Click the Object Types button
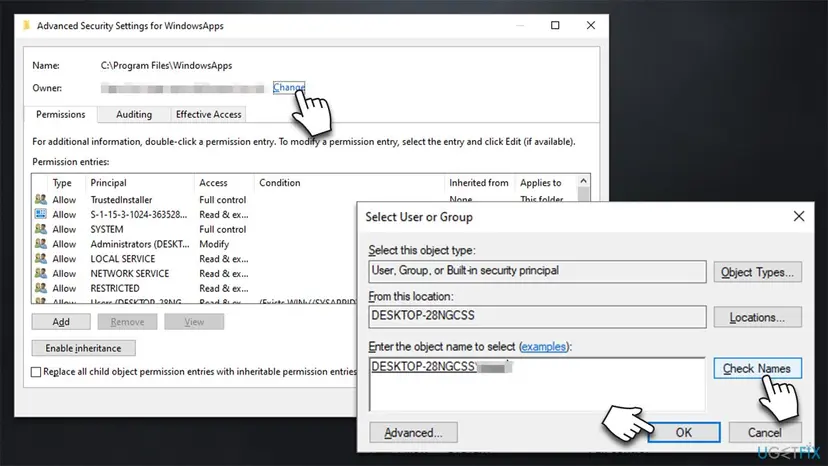The width and height of the screenshot is (828, 466). 757,272
